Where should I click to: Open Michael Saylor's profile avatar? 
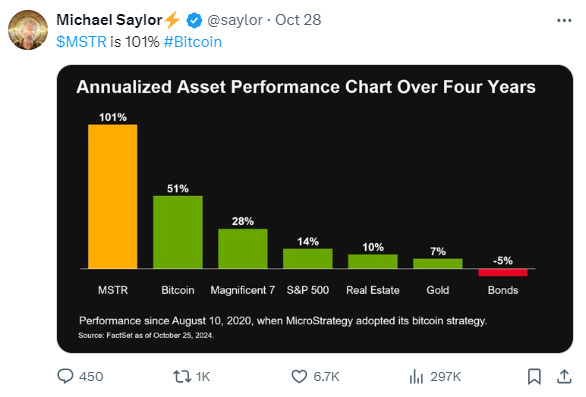coord(28,30)
